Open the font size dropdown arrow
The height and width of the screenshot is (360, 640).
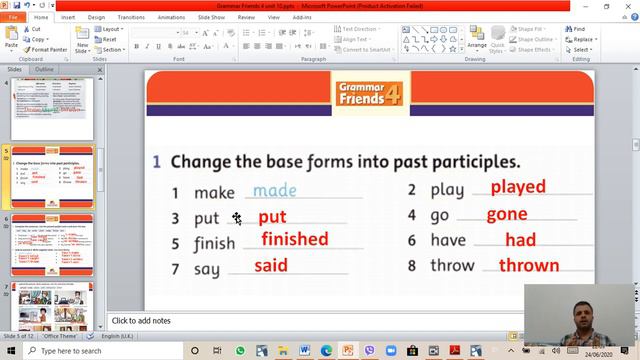(x=196, y=33)
